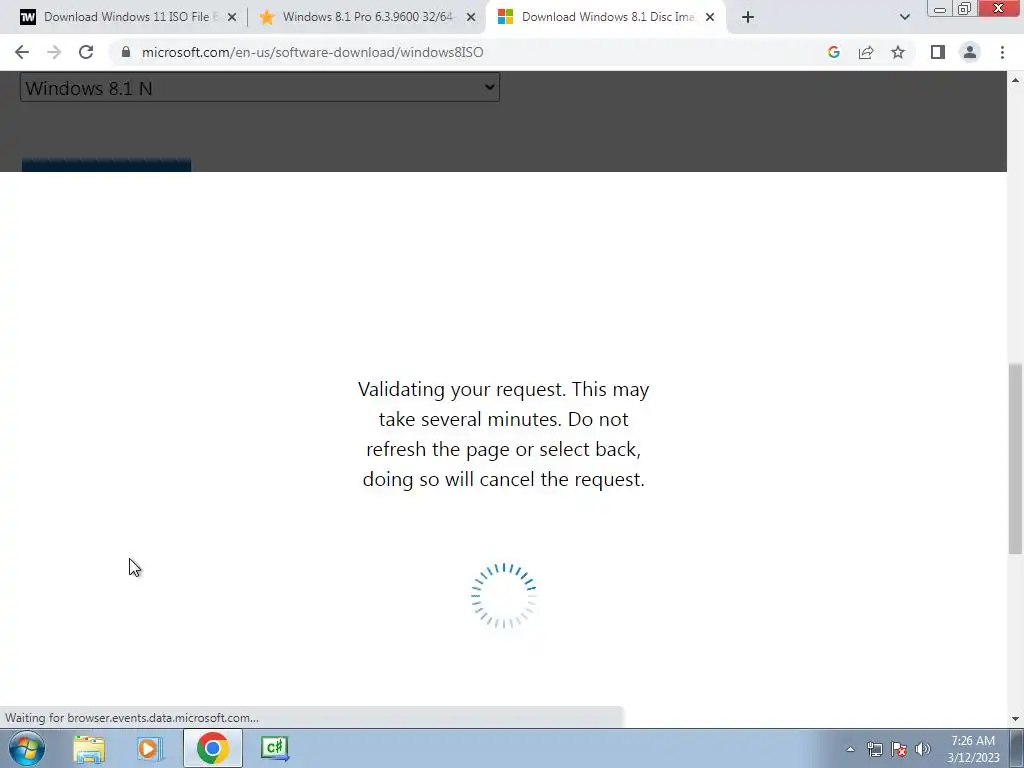The image size is (1024, 768).
Task: Bookmark this page with the star icon
Action: [898, 52]
